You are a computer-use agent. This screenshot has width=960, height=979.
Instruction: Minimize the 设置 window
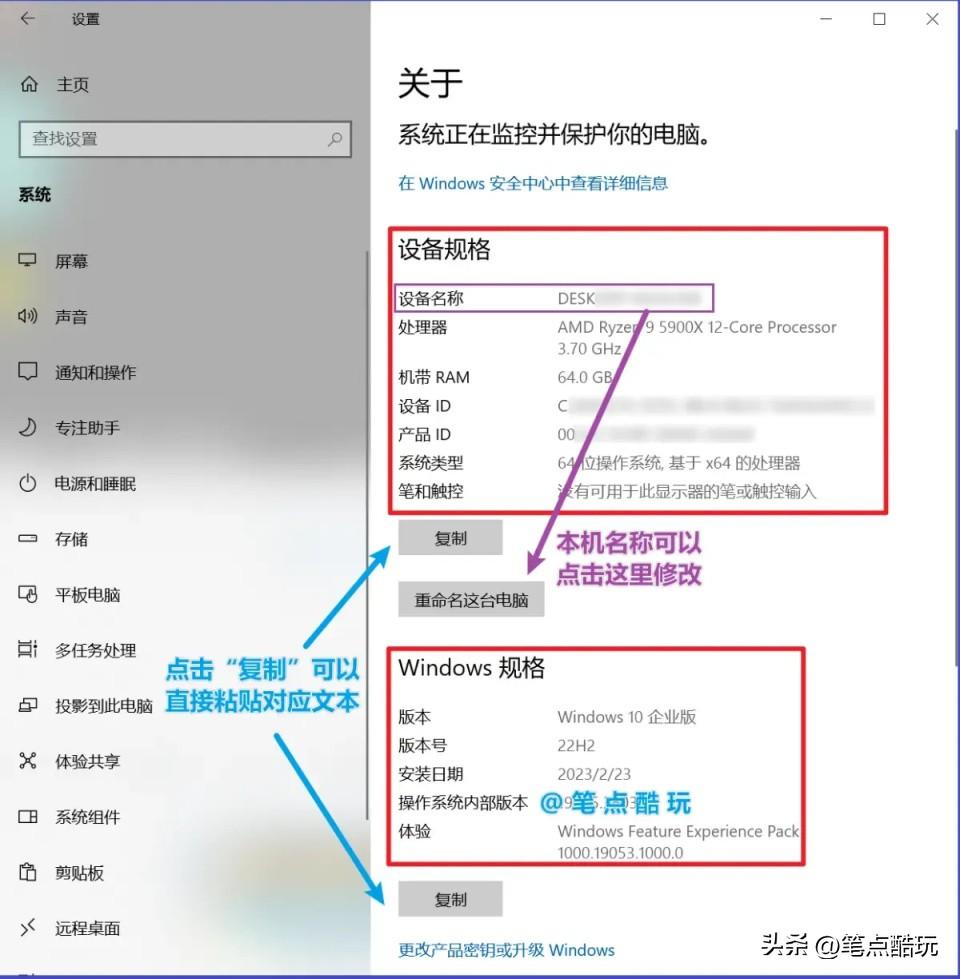pos(826,19)
